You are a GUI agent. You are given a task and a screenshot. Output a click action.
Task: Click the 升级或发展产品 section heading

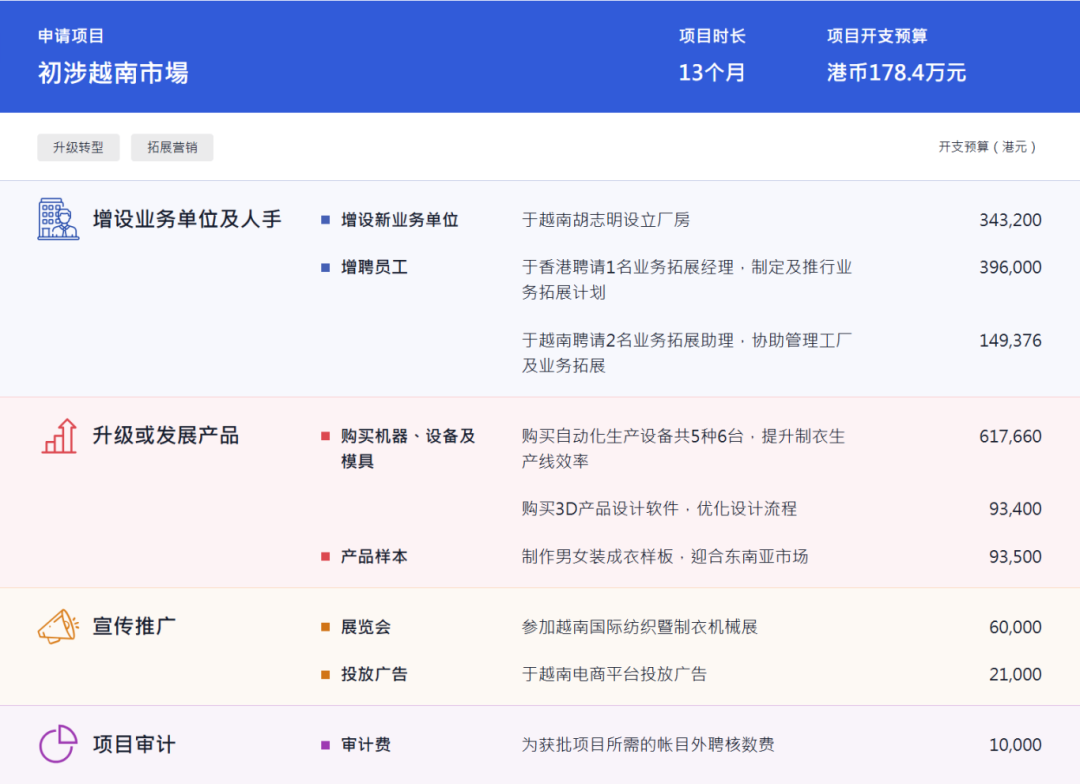166,435
